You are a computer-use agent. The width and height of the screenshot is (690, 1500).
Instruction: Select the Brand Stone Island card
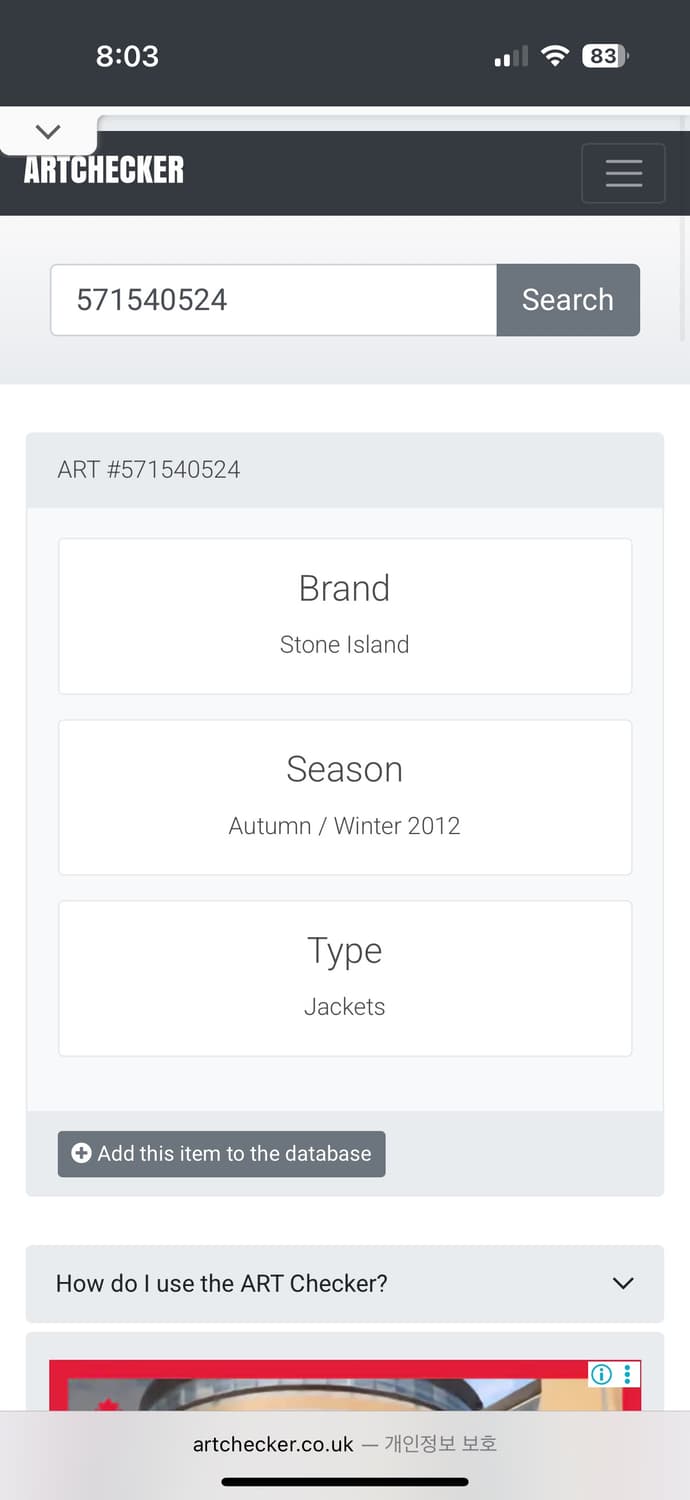coord(345,616)
